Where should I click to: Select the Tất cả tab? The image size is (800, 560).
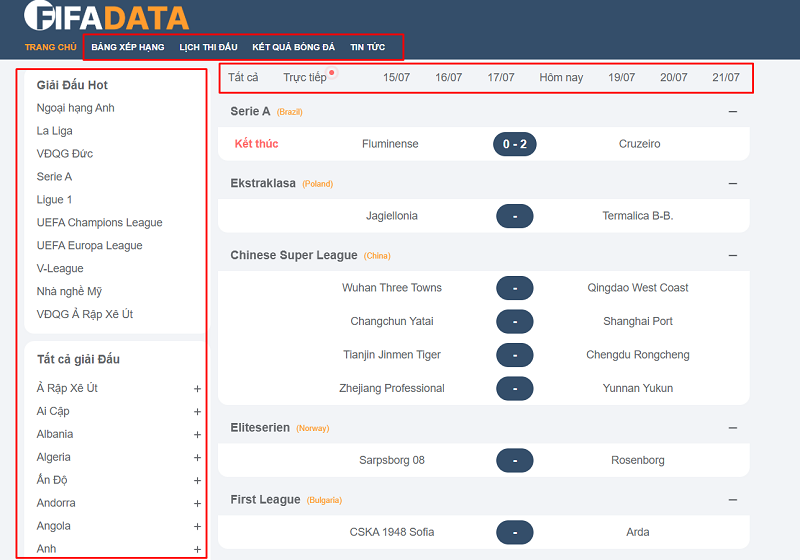tap(243, 78)
